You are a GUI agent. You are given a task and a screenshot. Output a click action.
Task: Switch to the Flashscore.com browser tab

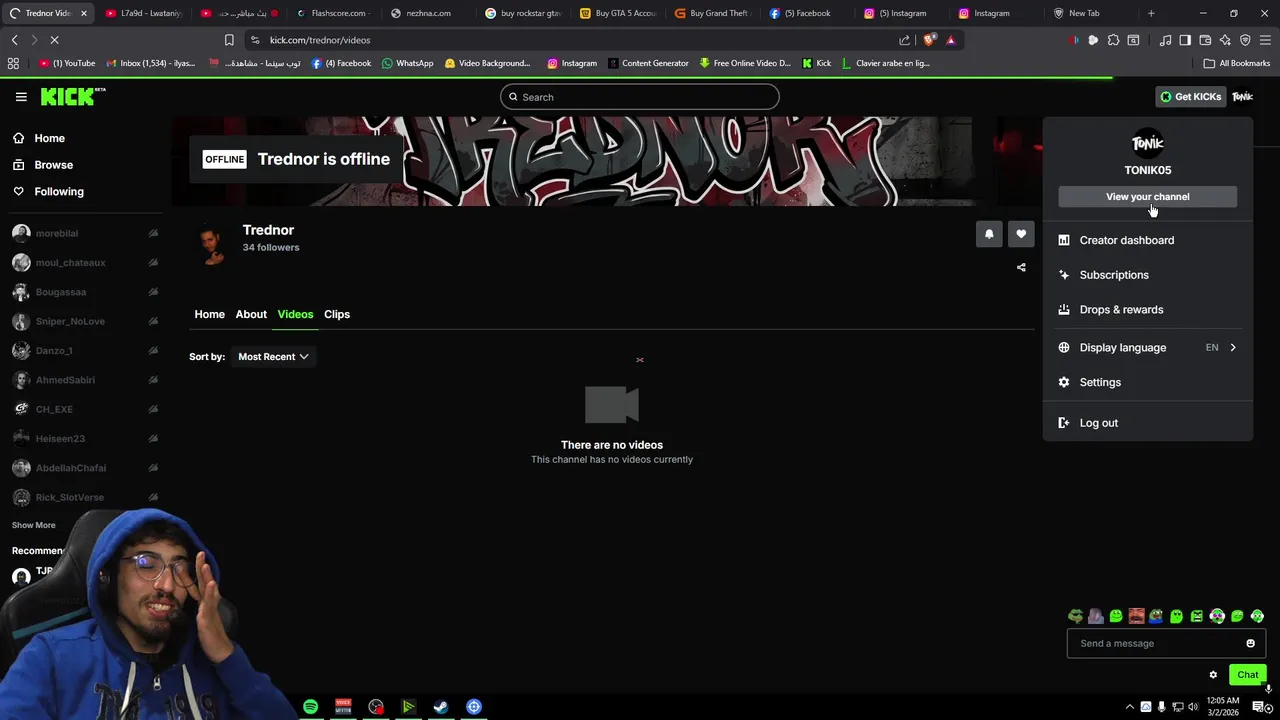pos(334,13)
